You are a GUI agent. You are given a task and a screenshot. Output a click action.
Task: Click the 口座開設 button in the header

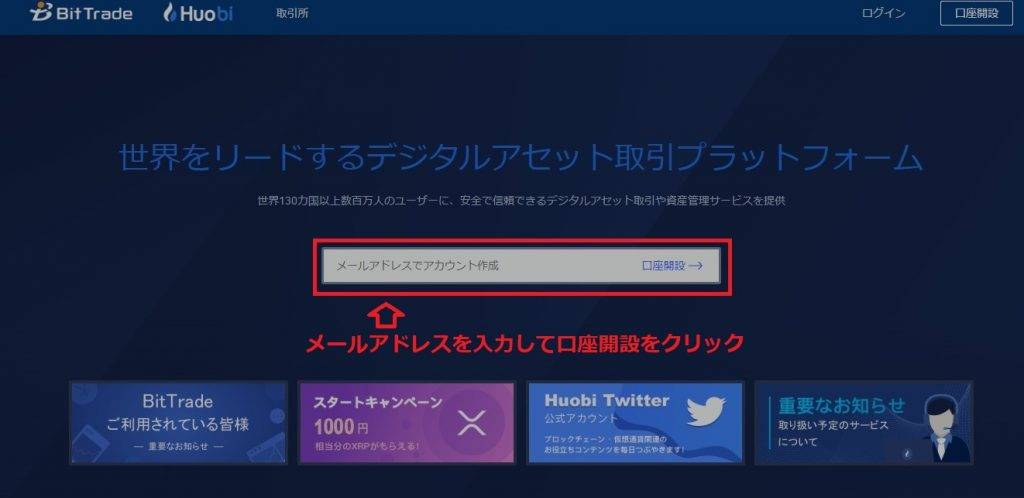[x=976, y=13]
